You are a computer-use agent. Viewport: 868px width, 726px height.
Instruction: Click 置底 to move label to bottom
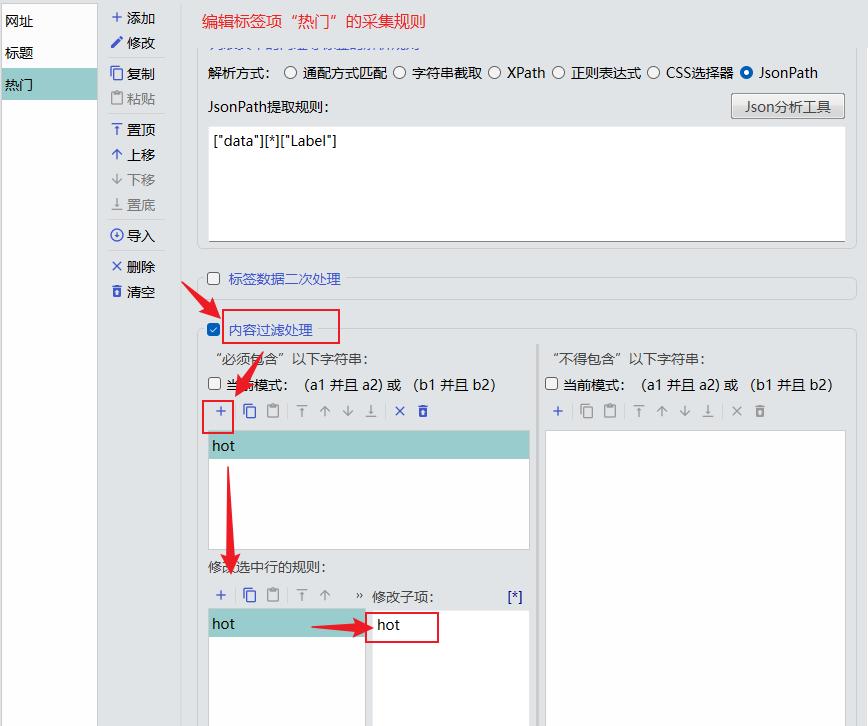[133, 205]
